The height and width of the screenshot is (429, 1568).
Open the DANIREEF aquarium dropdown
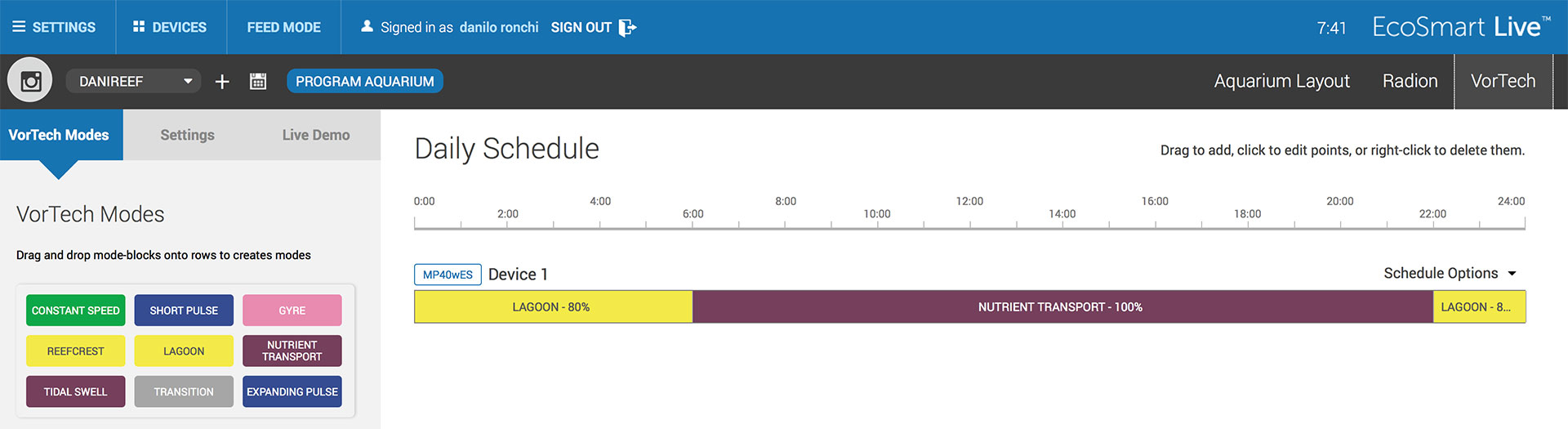(133, 81)
